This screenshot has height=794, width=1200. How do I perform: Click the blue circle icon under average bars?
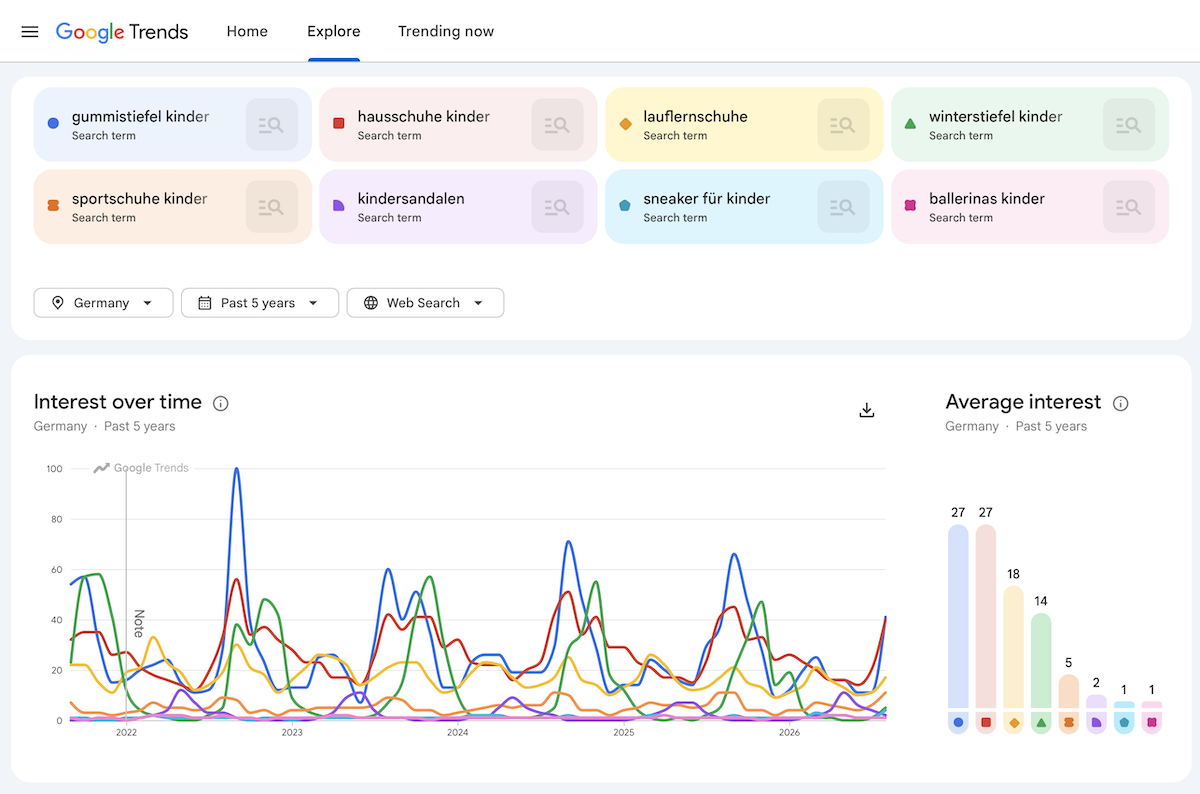coord(958,722)
